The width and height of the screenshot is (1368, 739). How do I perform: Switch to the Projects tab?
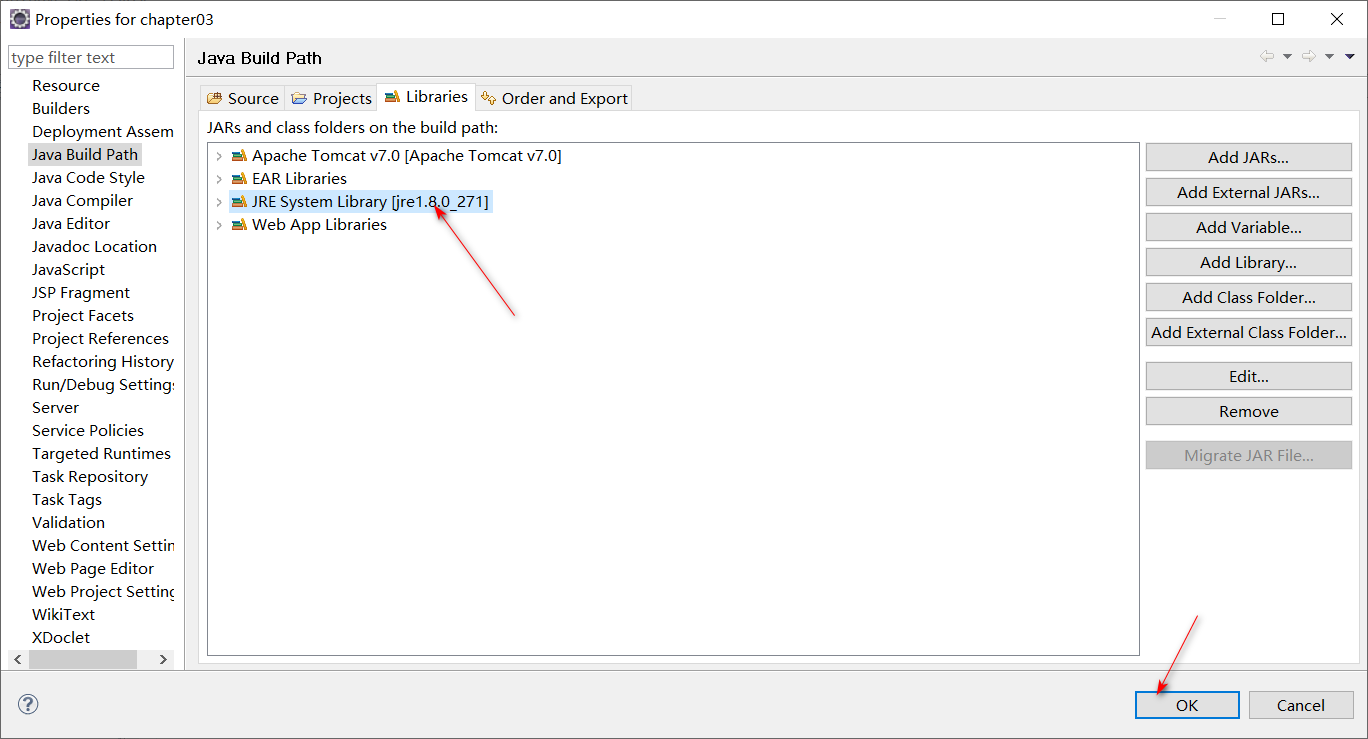click(331, 98)
